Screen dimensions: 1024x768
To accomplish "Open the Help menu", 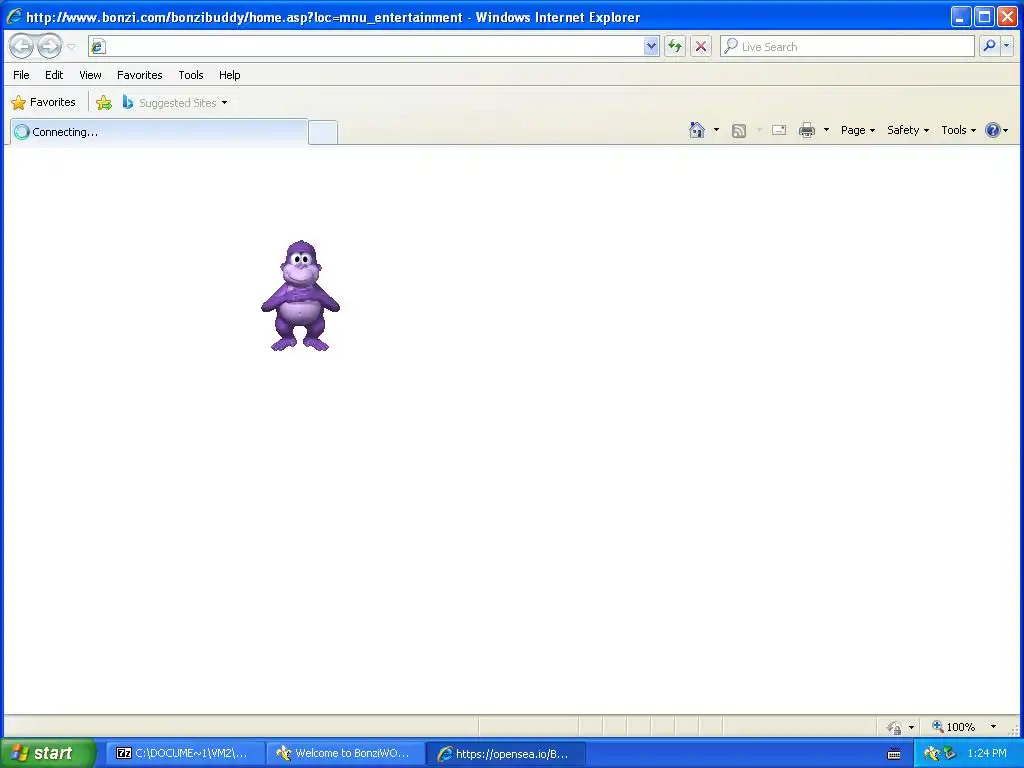I will 229,75.
